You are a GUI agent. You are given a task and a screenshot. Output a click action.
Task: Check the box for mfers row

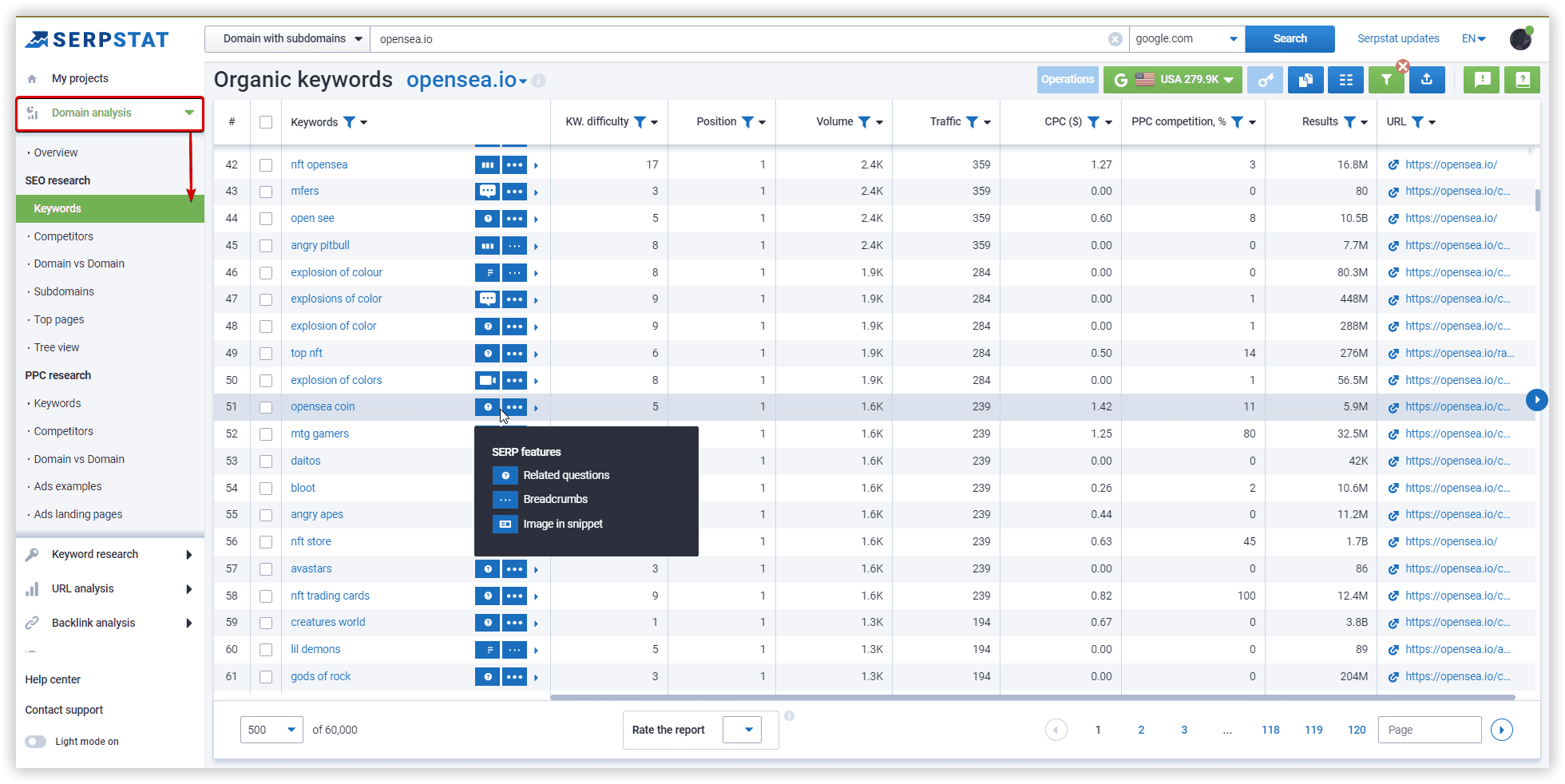click(x=266, y=192)
